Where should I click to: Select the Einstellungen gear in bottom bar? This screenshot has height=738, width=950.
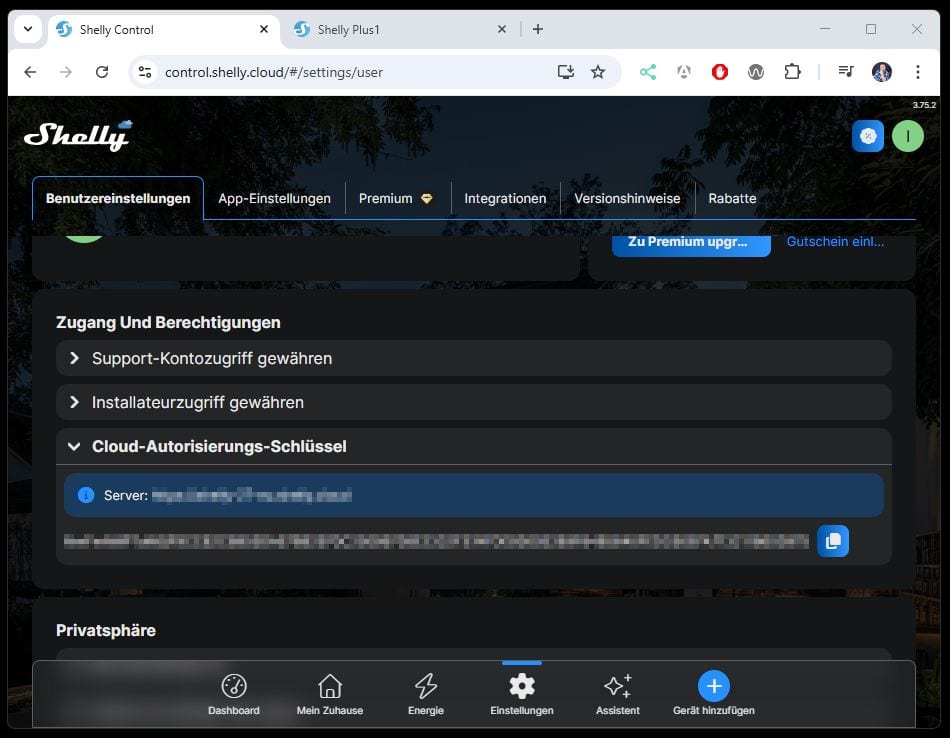[x=520, y=686]
